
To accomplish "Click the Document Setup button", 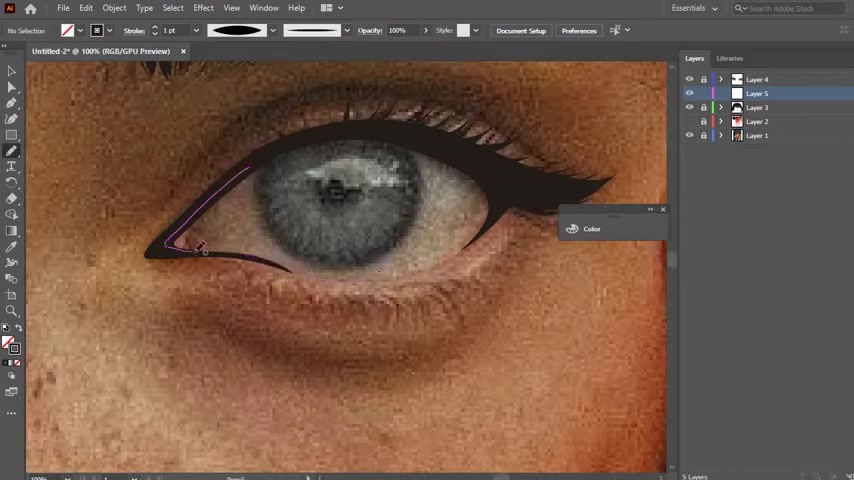I will [x=521, y=31].
